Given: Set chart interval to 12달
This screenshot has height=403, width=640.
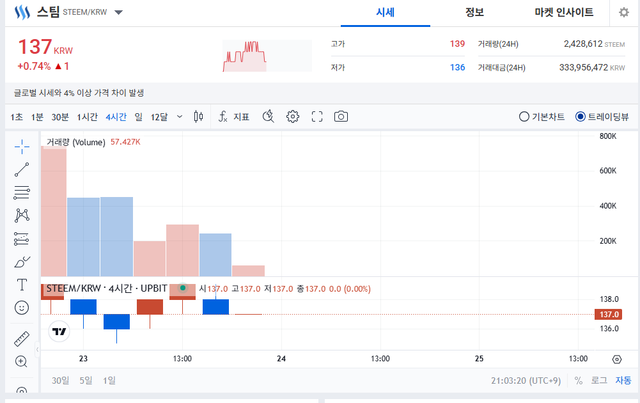Looking at the screenshot, I should coord(159,117).
